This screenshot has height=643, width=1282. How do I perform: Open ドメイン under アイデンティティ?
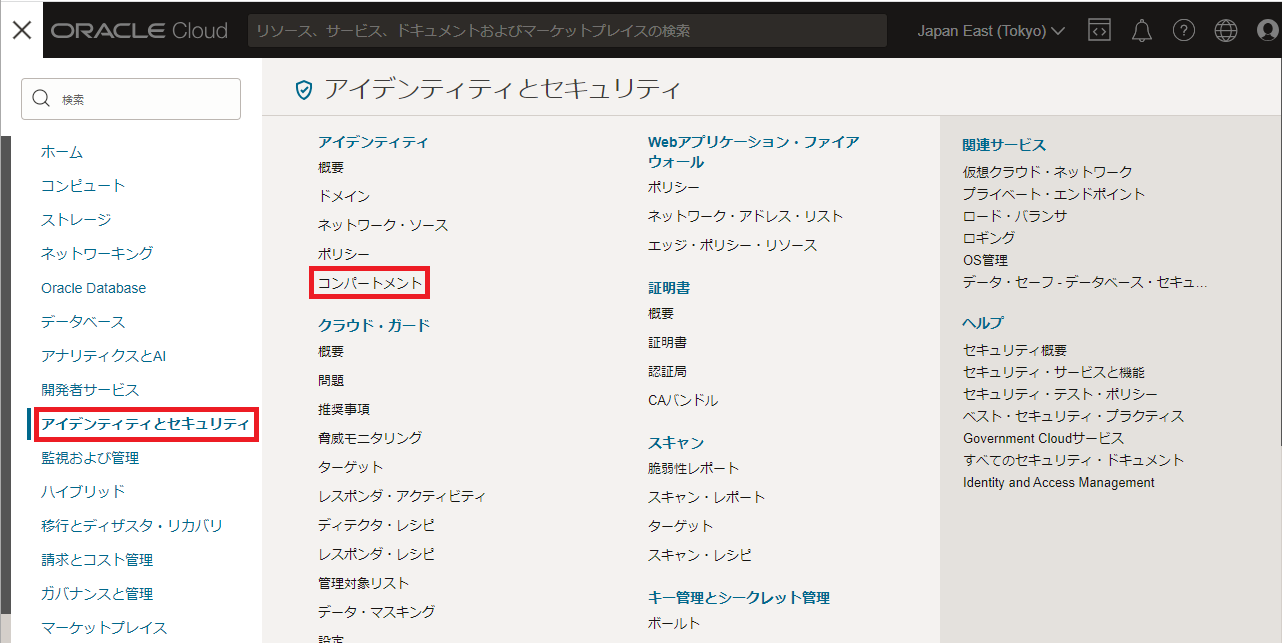[344, 196]
